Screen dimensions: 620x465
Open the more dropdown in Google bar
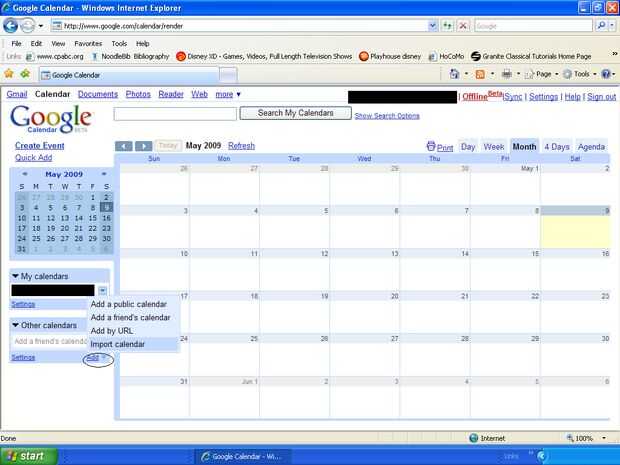coord(228,95)
